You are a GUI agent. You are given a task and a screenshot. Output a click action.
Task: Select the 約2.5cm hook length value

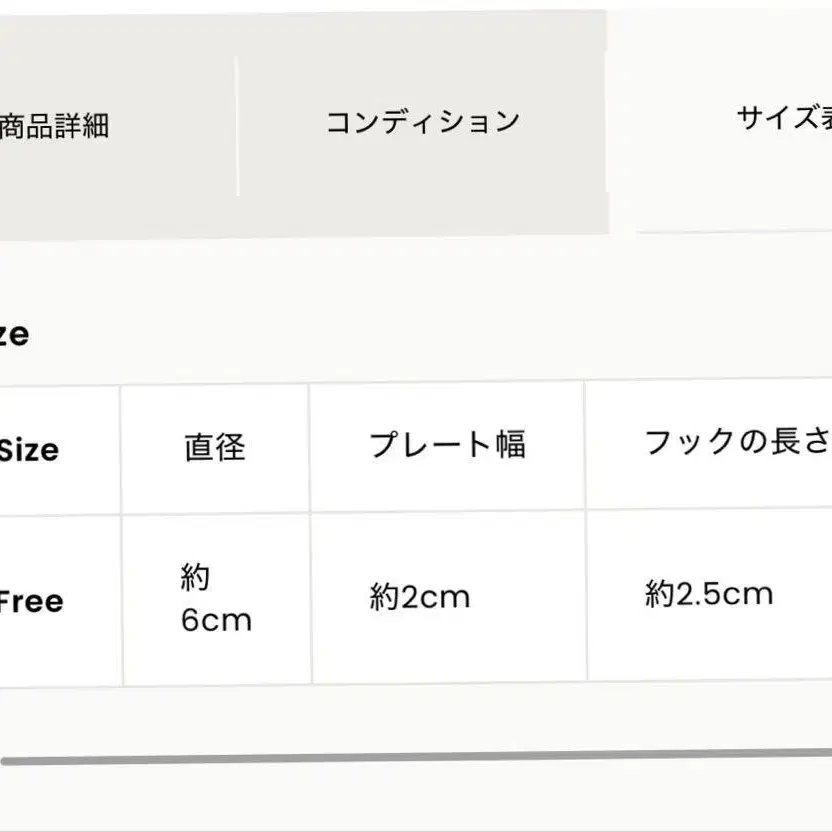(x=709, y=595)
